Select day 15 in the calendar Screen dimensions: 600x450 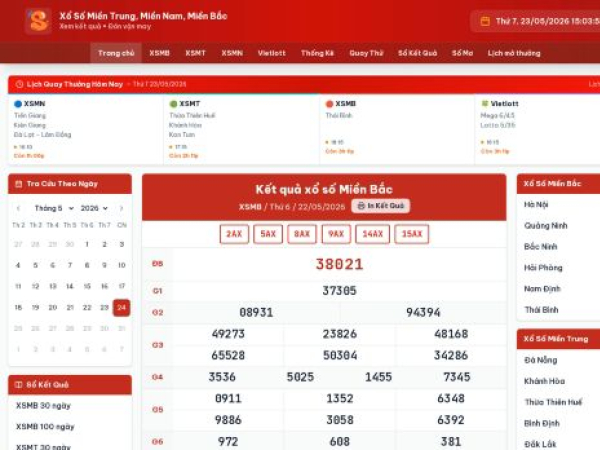click(87, 286)
